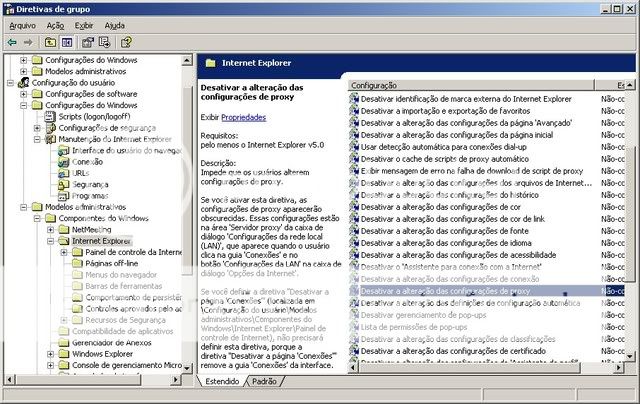The width and height of the screenshot is (640, 404).
Task: Click the policy list vertical scrollbar thumb
Action: (630, 214)
